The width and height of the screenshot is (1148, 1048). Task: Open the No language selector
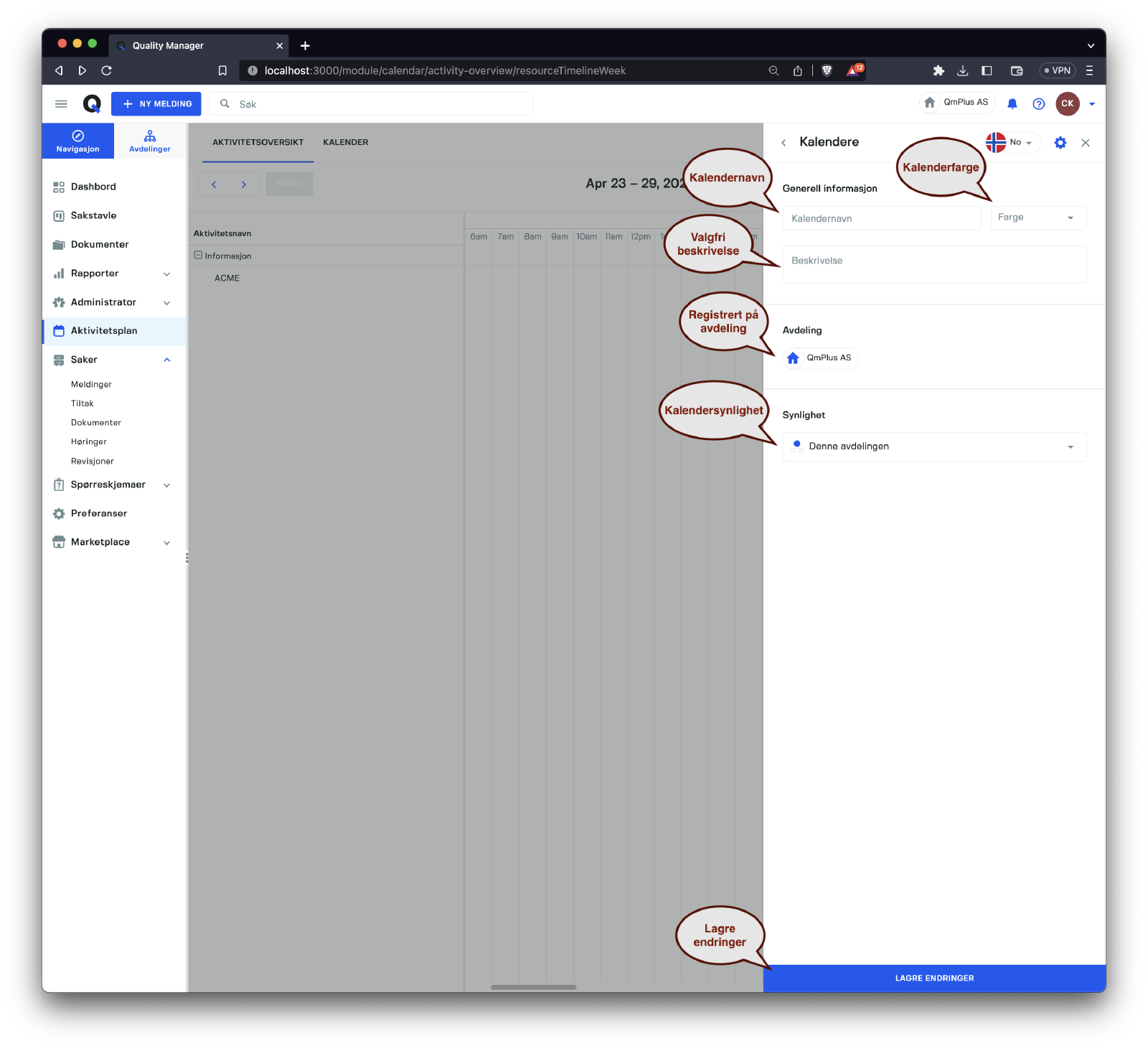(1012, 142)
